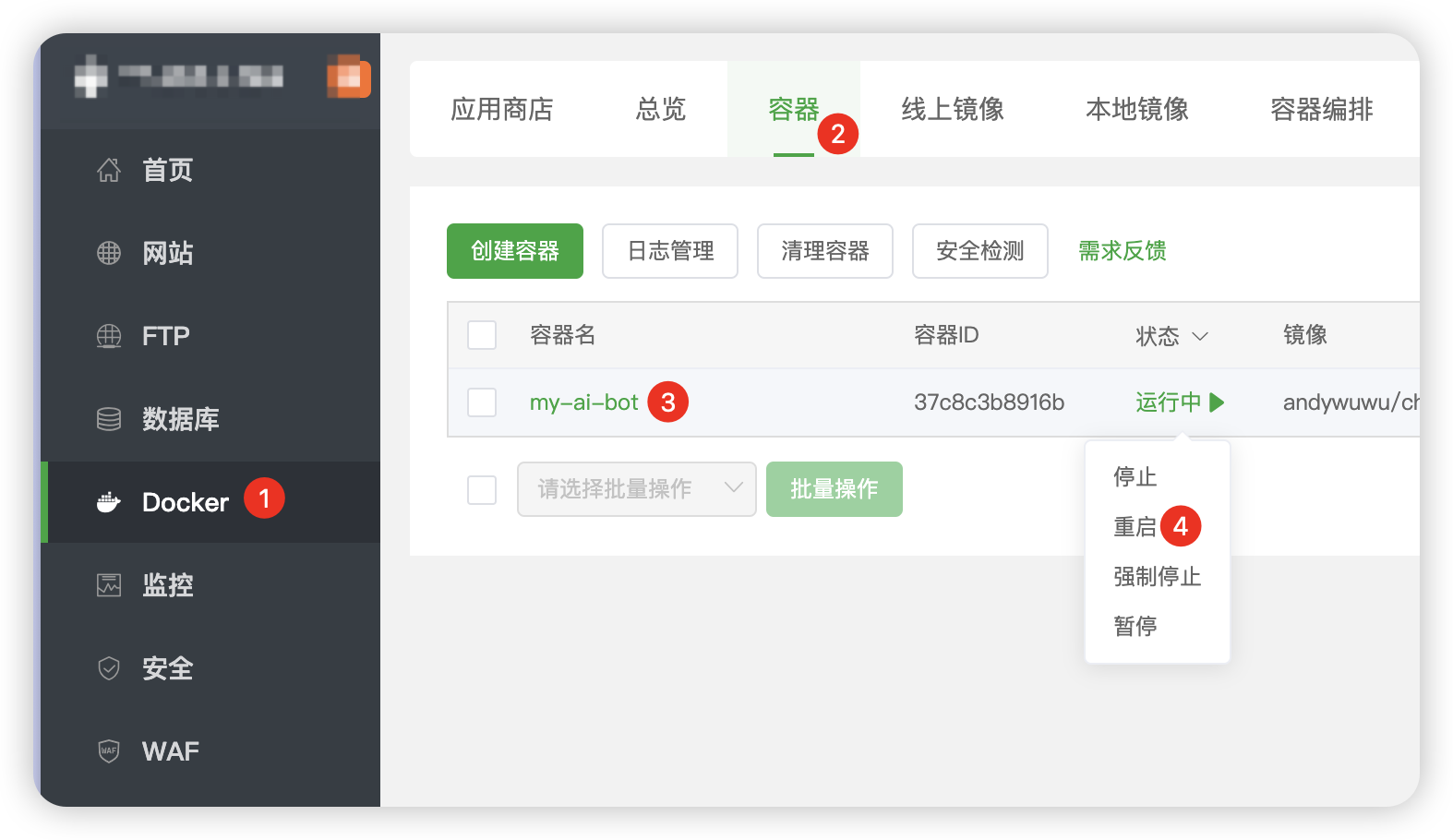Click the globe icon beside 网站
Screen dimensions: 1453x840
click(x=109, y=253)
